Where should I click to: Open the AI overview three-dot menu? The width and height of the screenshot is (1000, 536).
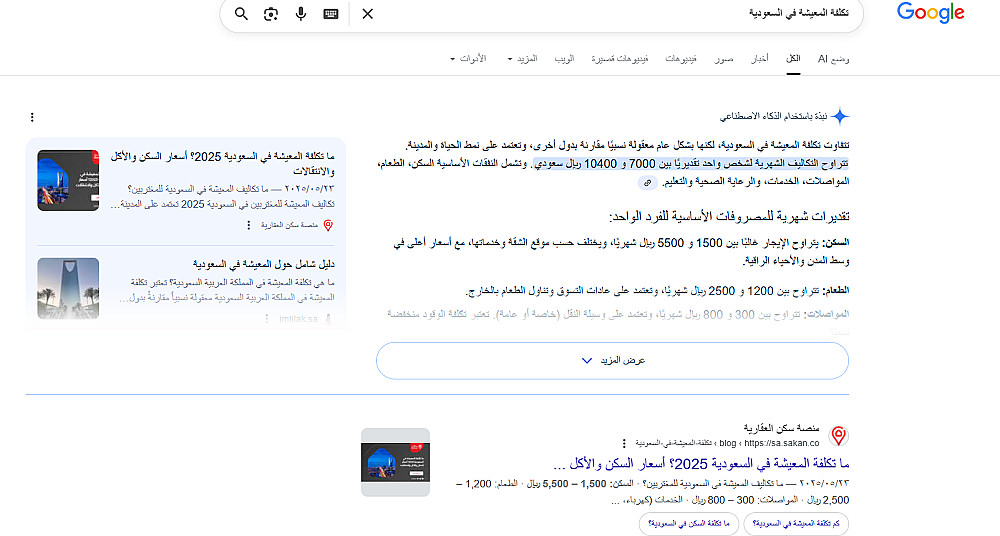32,117
